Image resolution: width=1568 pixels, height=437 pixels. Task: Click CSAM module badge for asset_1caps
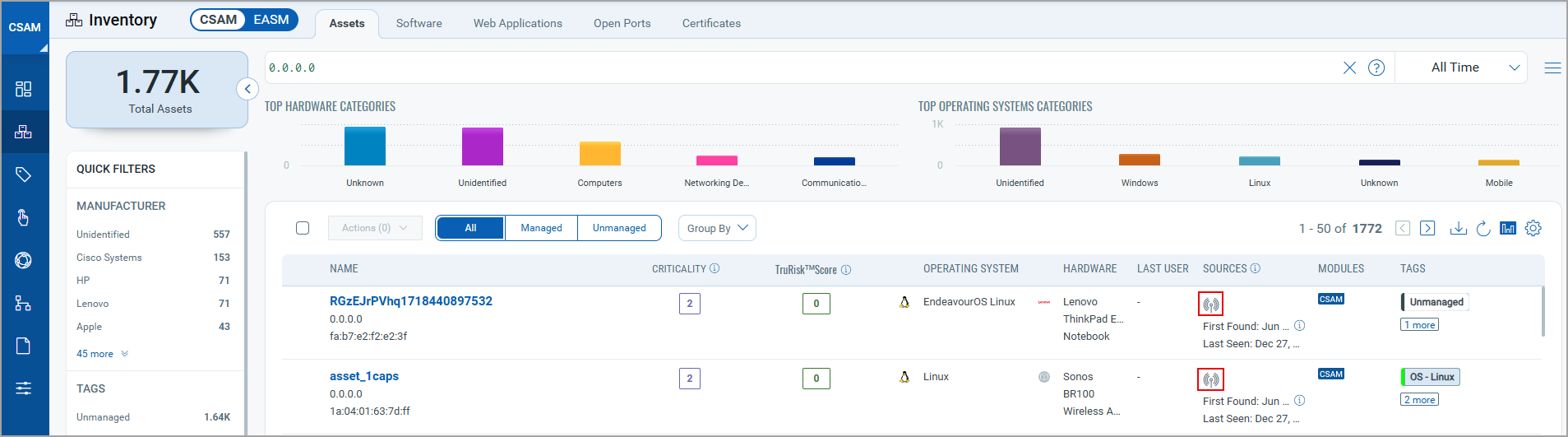1331,374
